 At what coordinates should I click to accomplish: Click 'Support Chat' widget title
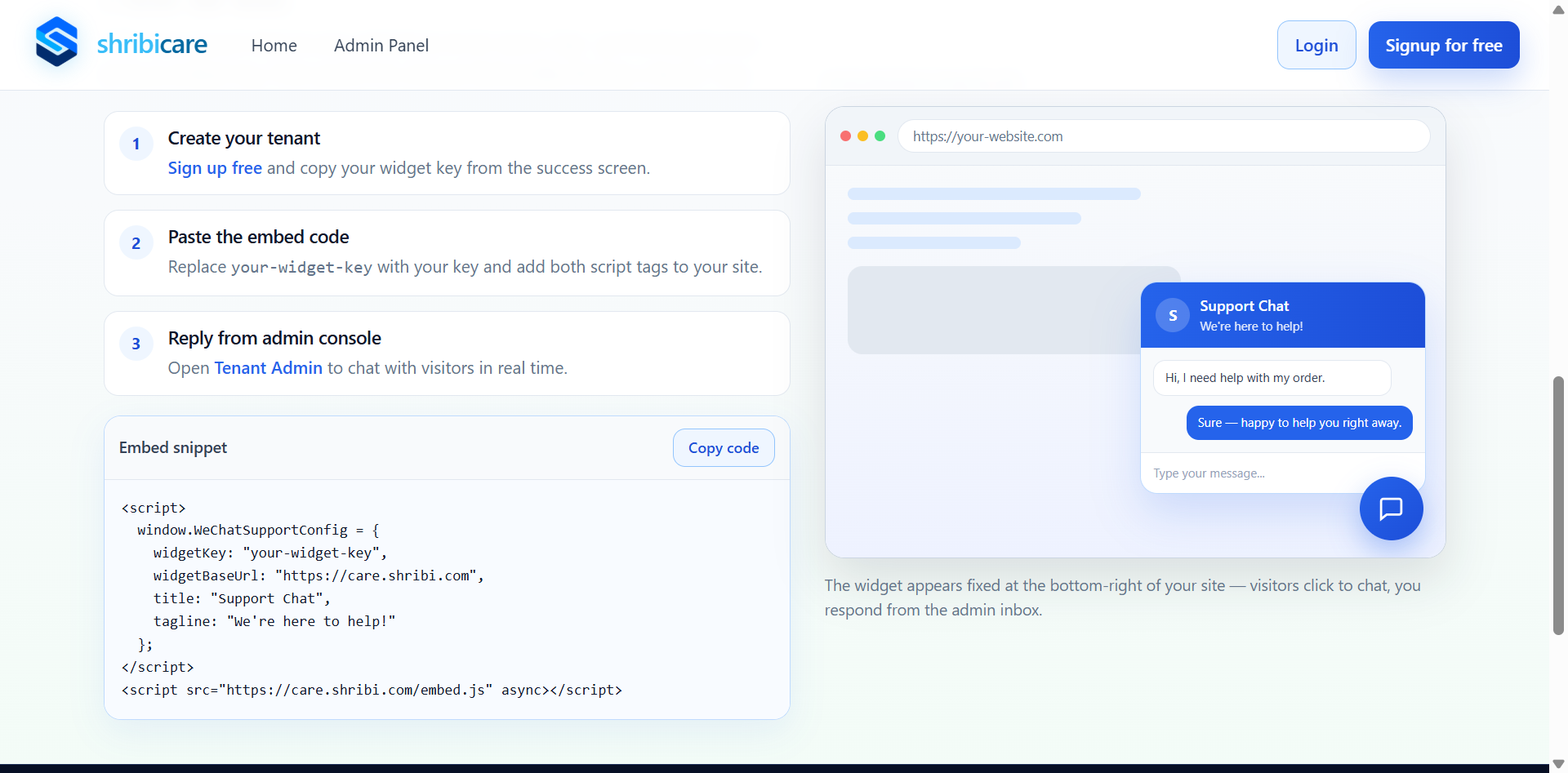click(x=1244, y=306)
